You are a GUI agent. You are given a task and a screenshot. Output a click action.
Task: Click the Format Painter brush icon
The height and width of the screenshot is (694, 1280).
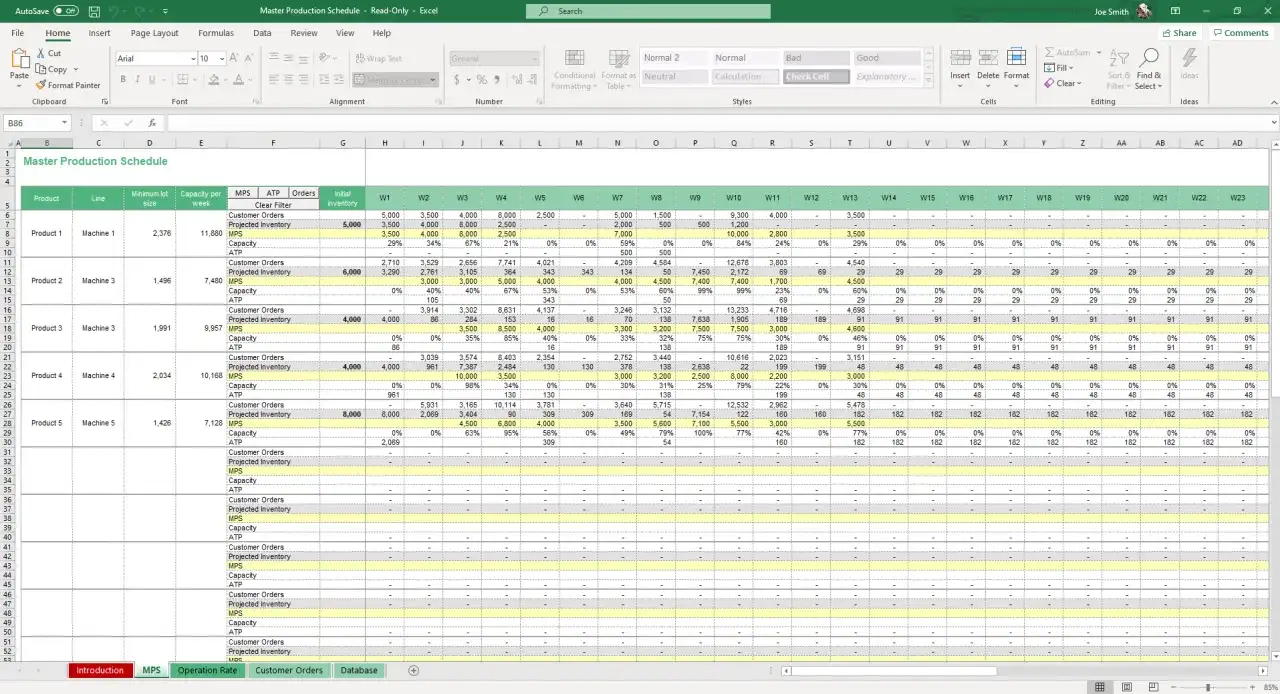(x=41, y=86)
